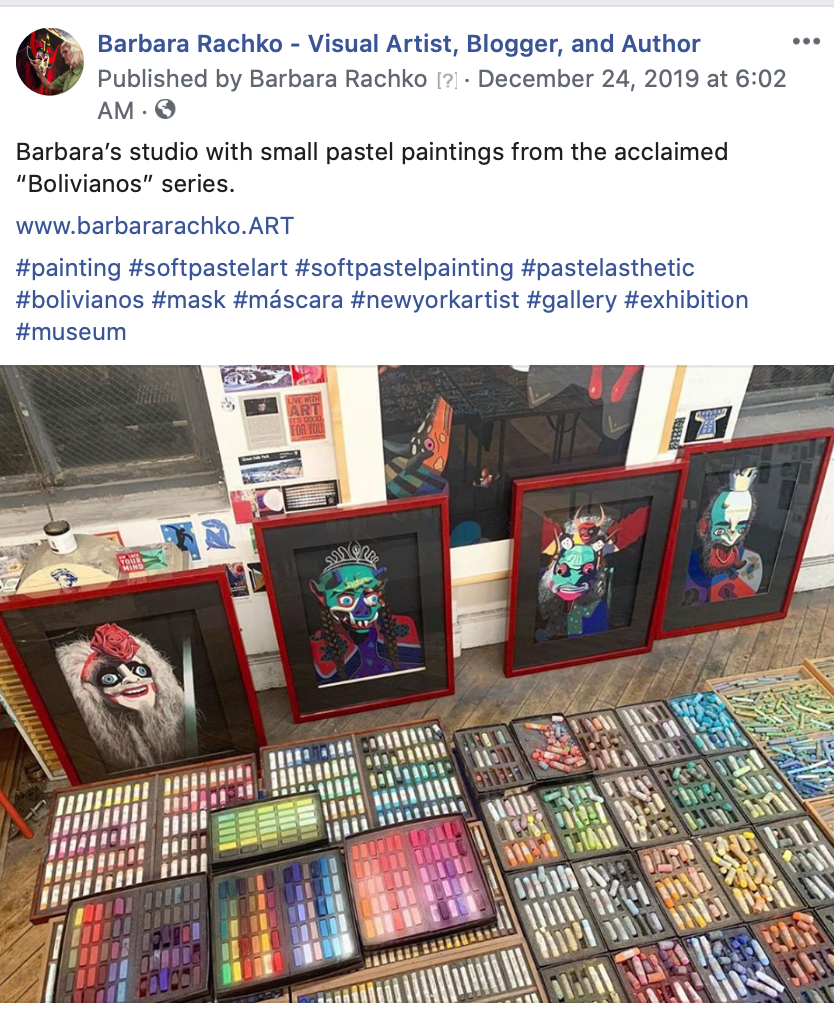This screenshot has width=834, height=1010.
Task: Click the #bolivianos hashtag
Action: click(x=80, y=300)
